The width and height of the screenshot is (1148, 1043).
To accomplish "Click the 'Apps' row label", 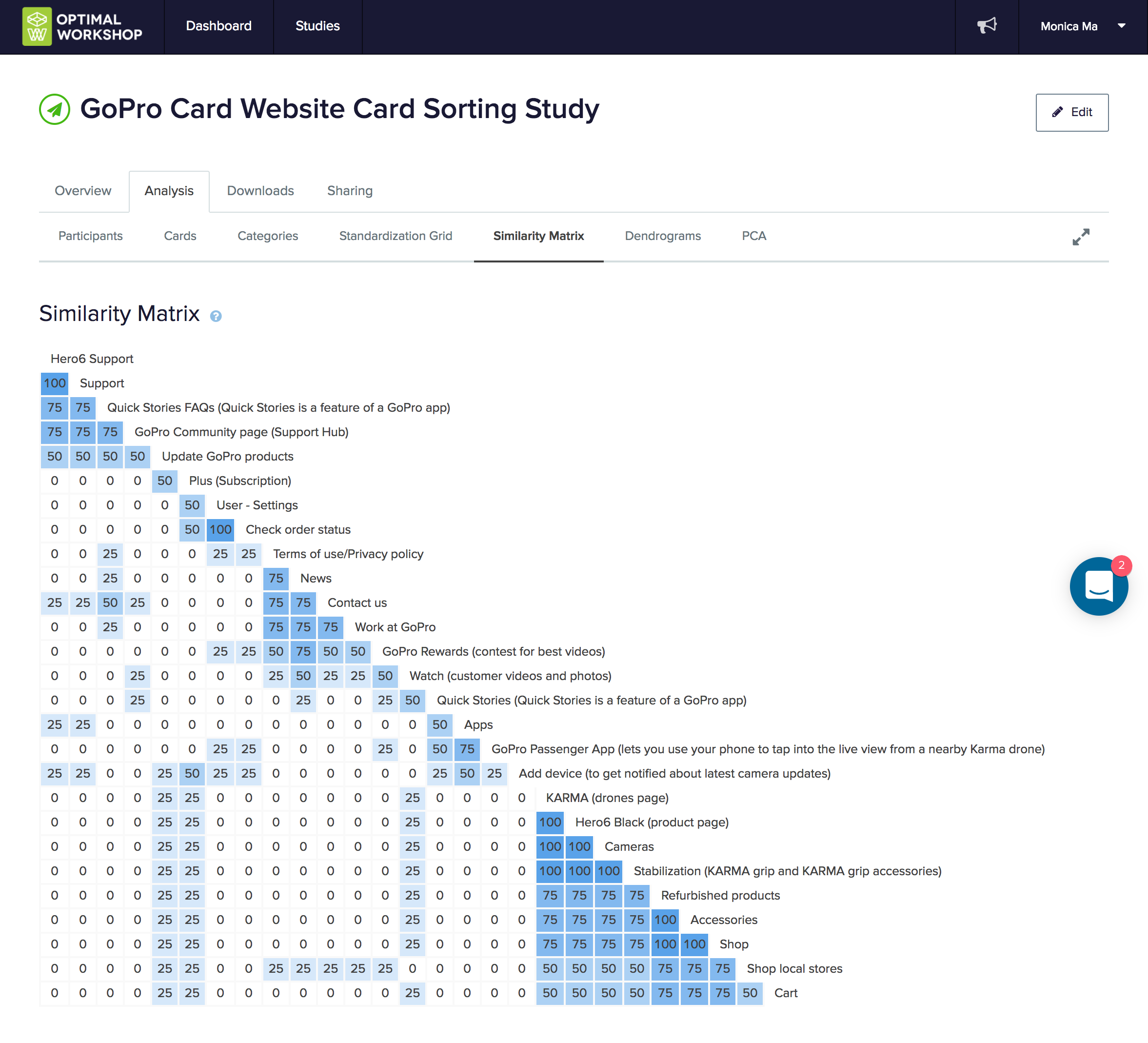I will click(x=478, y=724).
